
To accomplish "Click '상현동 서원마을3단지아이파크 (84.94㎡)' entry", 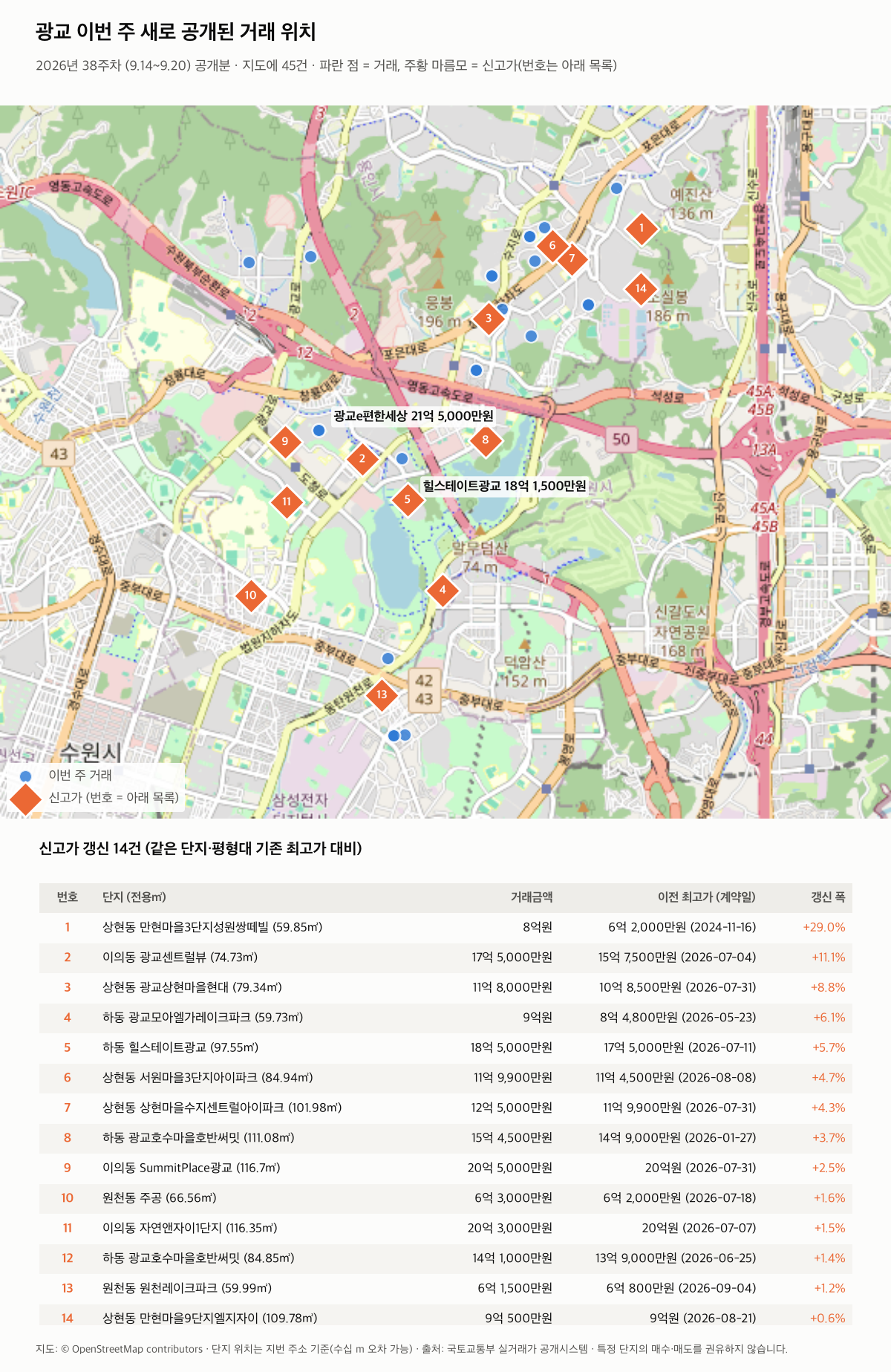I will [208, 1078].
